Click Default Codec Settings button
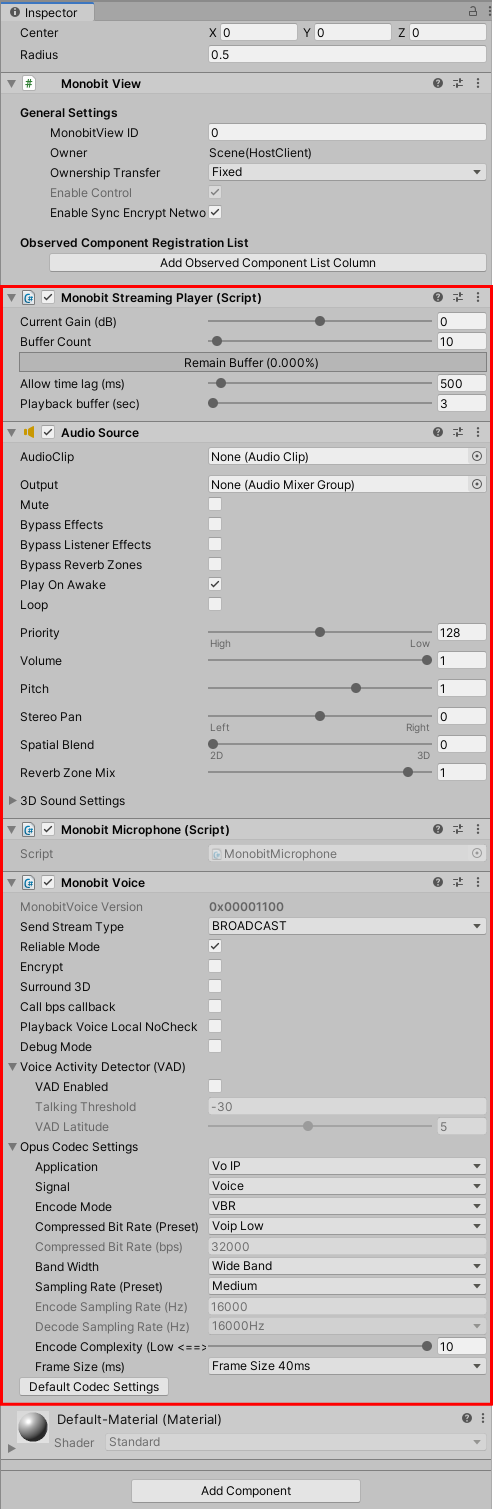This screenshot has width=493, height=1509. click(x=94, y=1387)
